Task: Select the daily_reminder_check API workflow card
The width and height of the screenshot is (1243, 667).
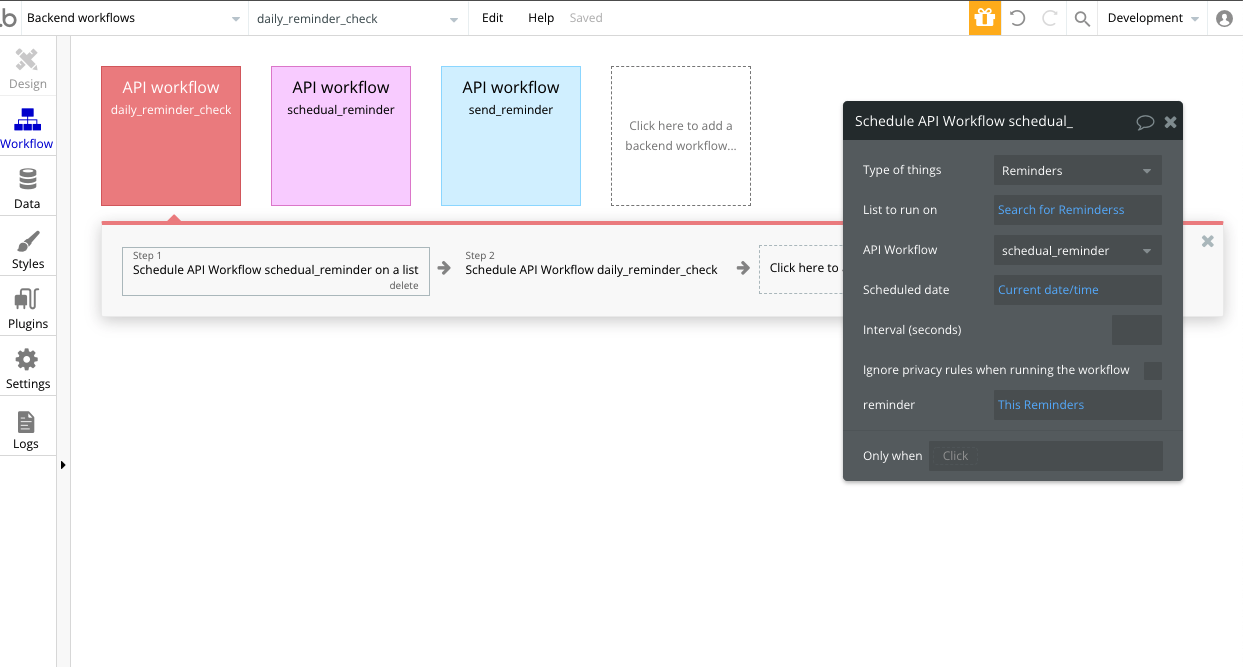Action: (171, 136)
